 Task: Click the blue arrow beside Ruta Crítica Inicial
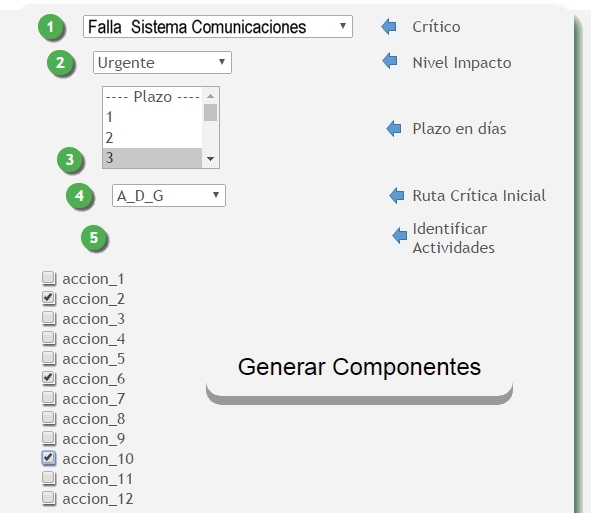pos(397,196)
